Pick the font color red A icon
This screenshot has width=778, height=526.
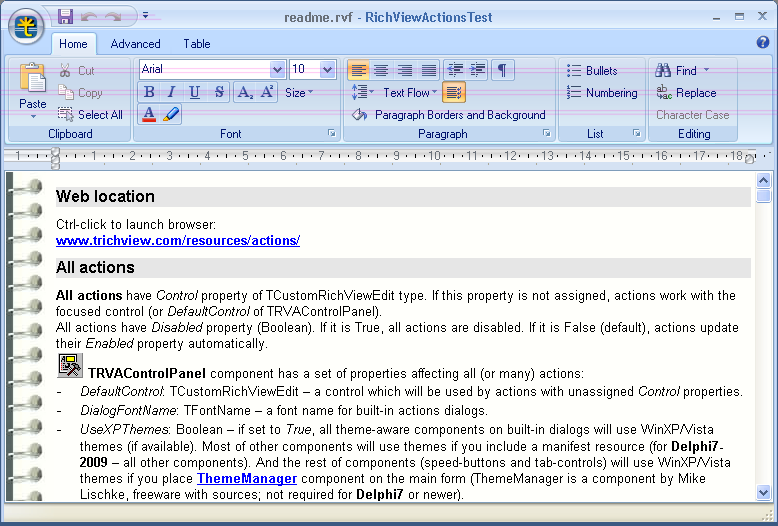pos(149,115)
